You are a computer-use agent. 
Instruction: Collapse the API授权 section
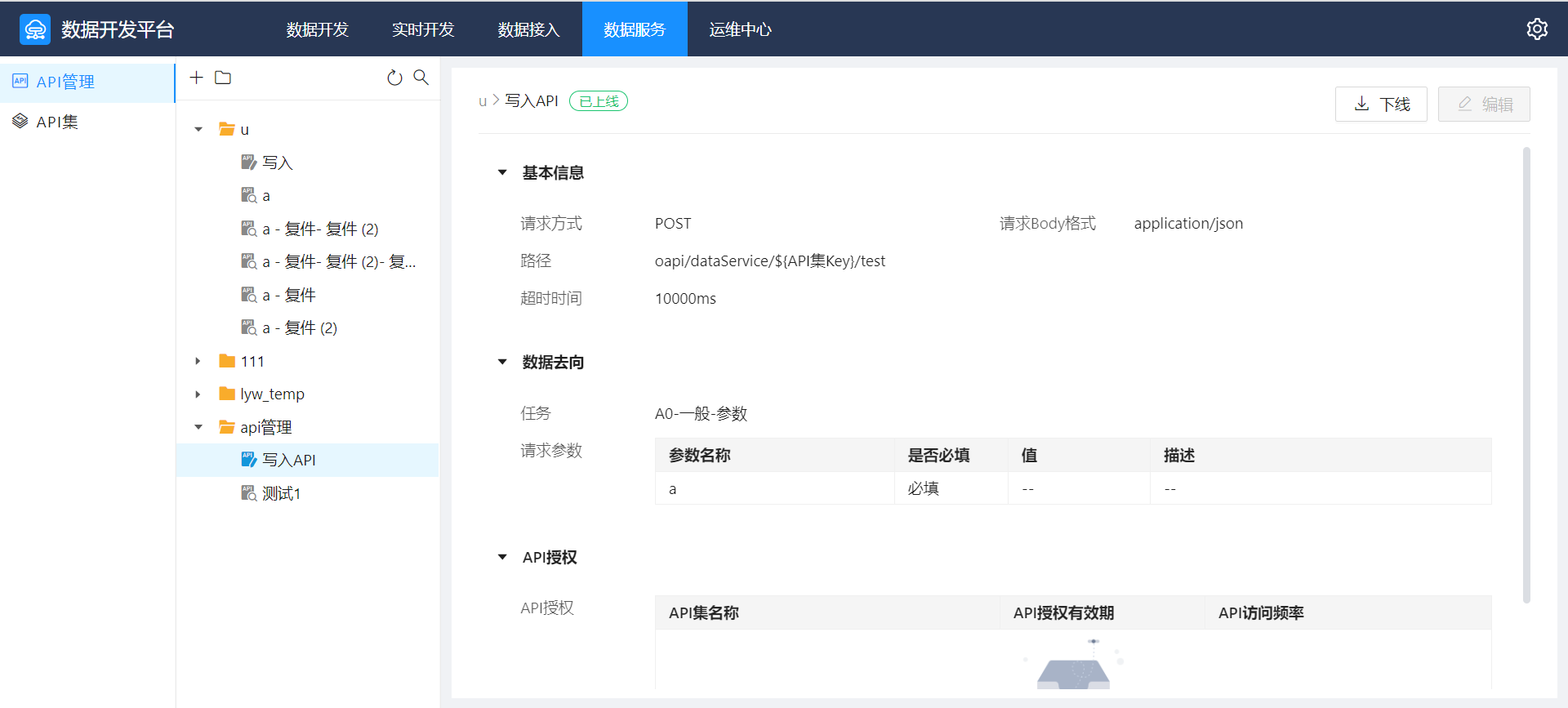pyautogui.click(x=502, y=558)
